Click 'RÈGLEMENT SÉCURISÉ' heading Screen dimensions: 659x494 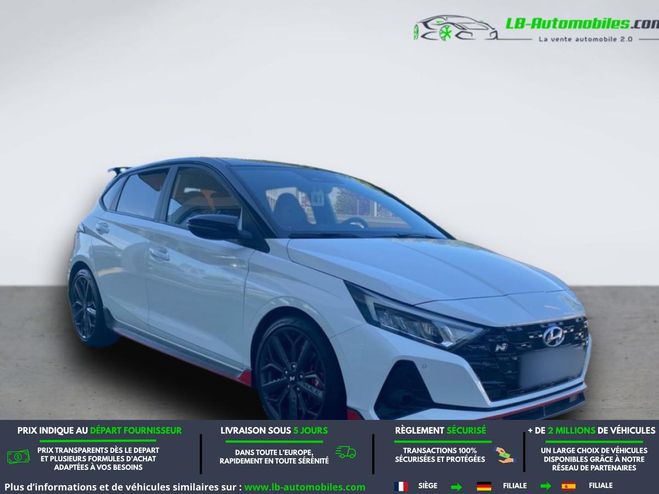[440, 431]
